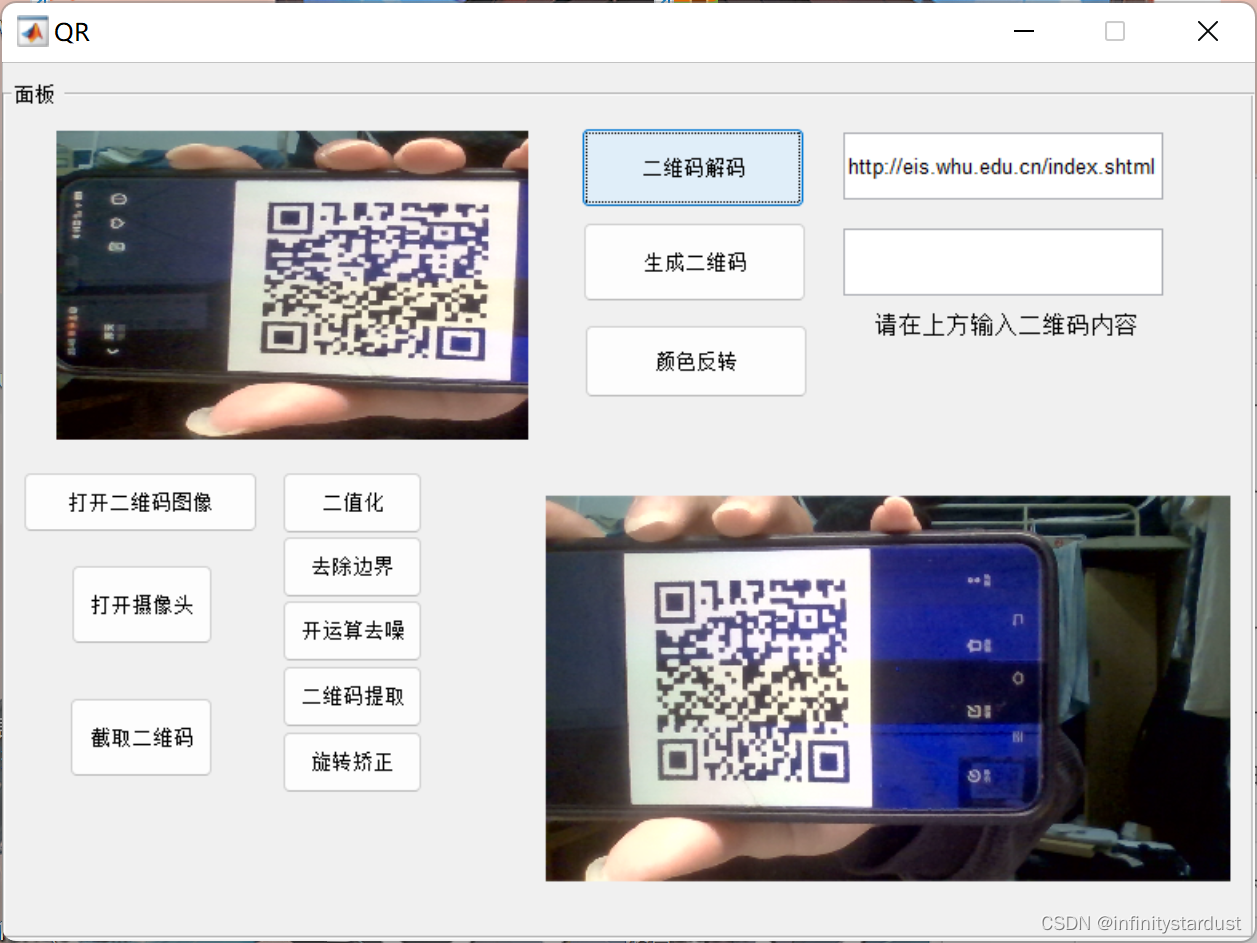
Task: Correct rotation with the 旋转矫正 button
Action: (x=352, y=761)
